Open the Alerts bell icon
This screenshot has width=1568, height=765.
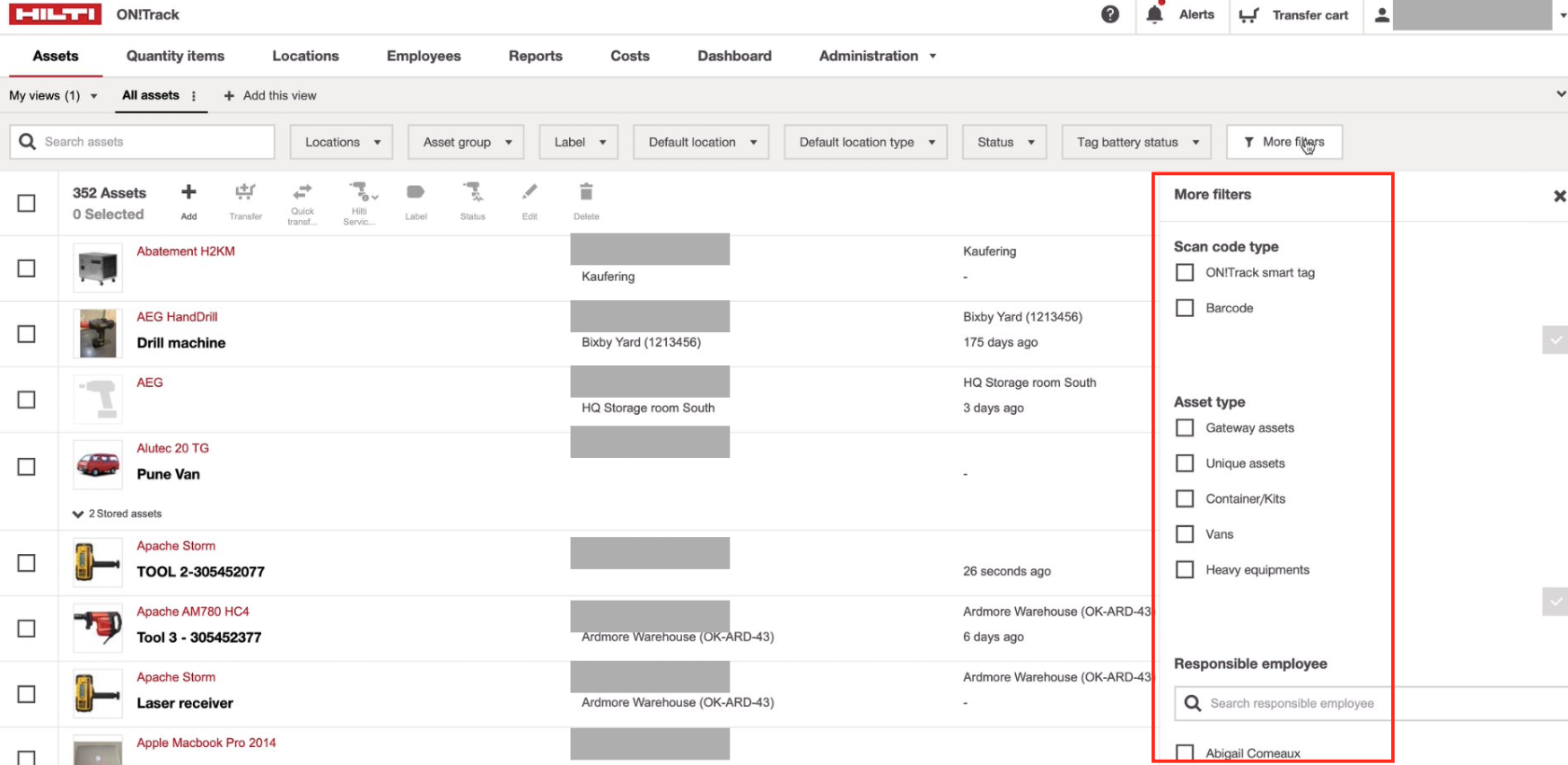point(1155,14)
